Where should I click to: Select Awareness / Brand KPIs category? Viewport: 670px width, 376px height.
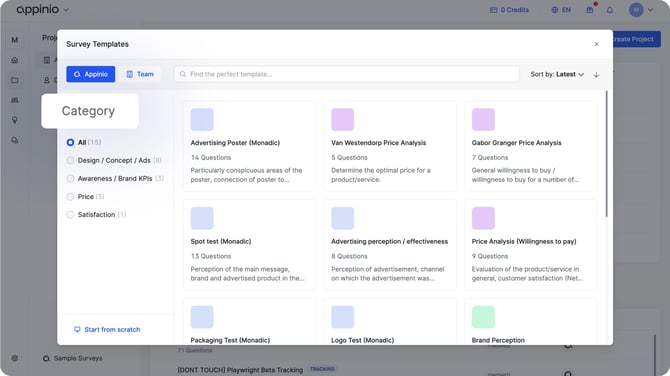(x=115, y=179)
